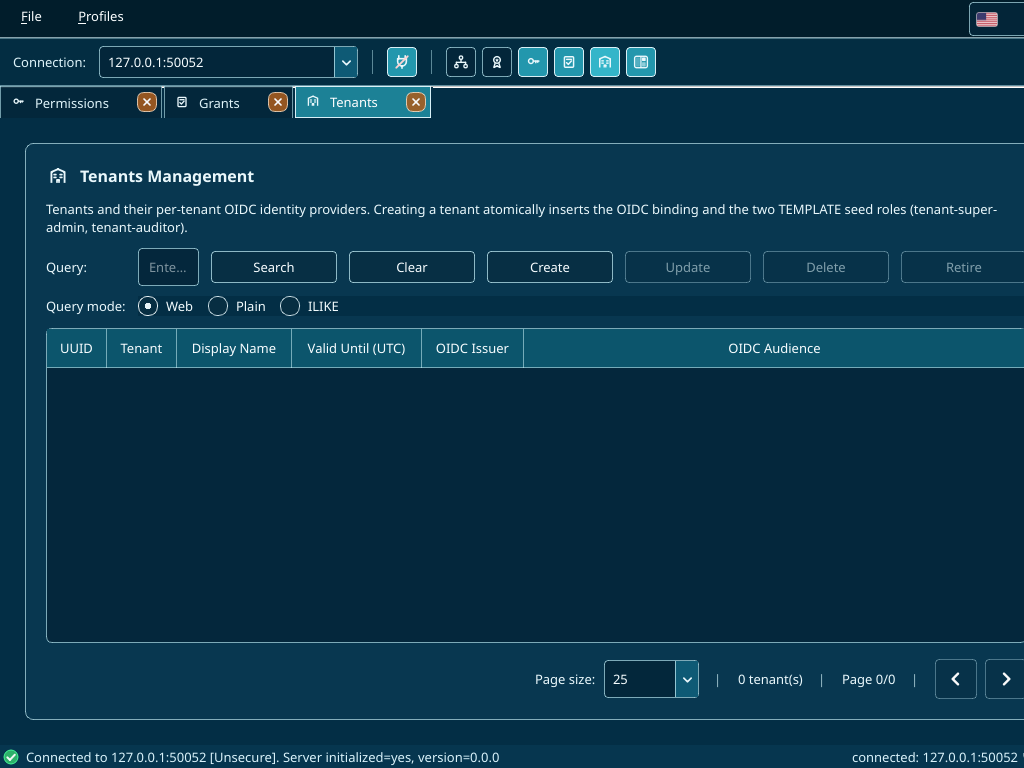This screenshot has height=768, width=1024.
Task: Close the Permissions tab
Action: 147,102
